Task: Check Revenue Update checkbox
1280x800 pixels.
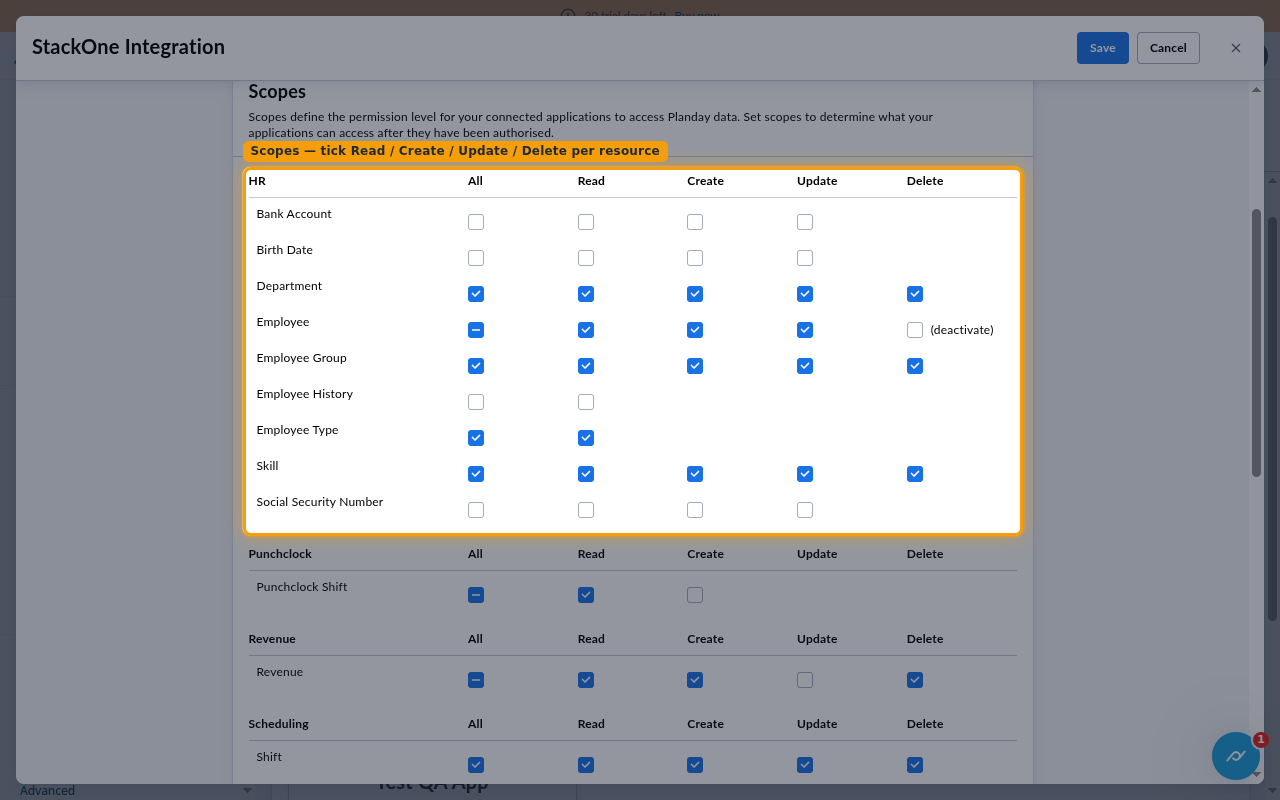Action: [805, 680]
